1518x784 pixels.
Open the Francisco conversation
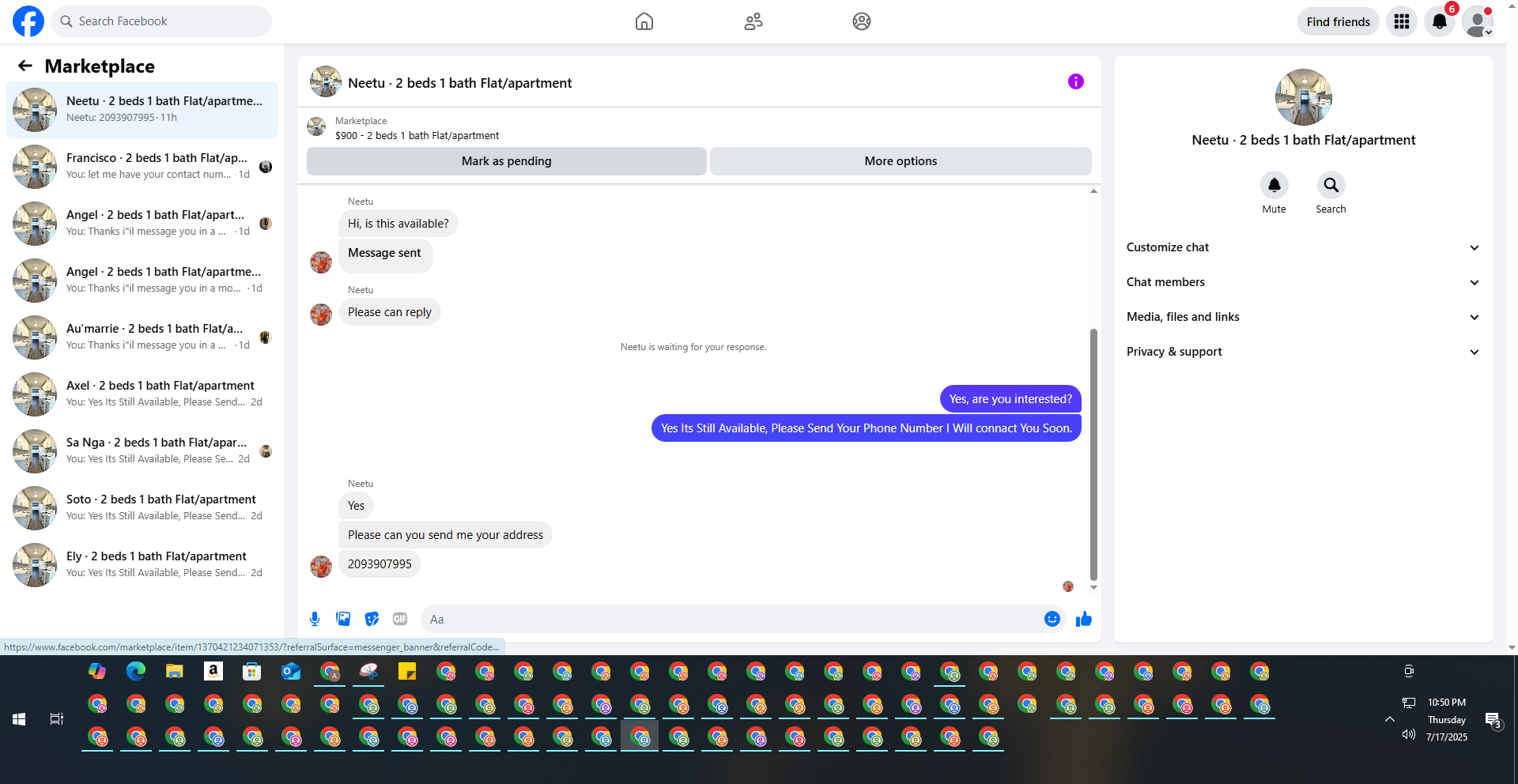click(x=142, y=167)
